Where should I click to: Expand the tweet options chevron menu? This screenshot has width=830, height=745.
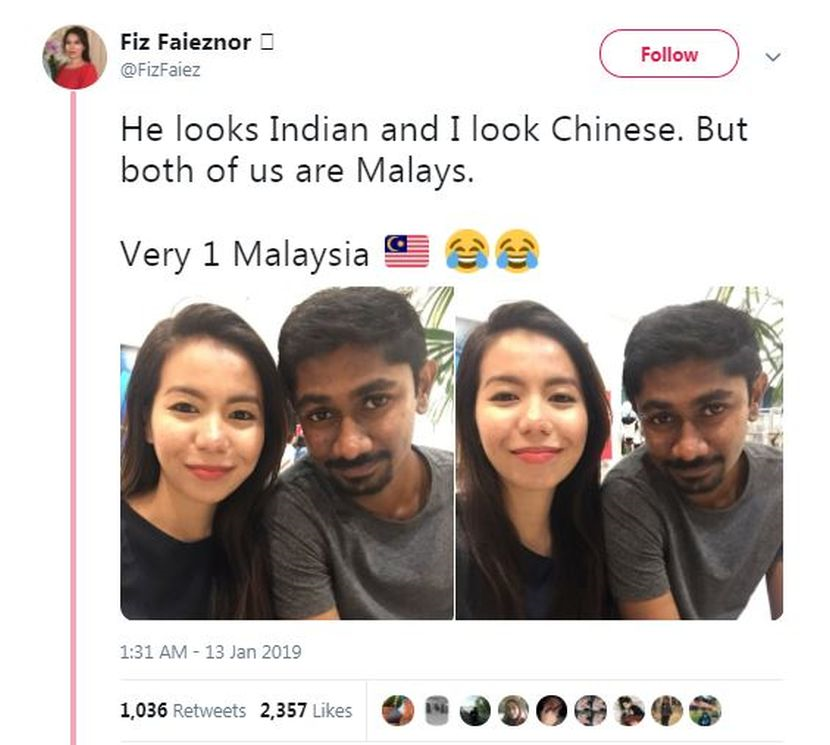click(x=773, y=57)
